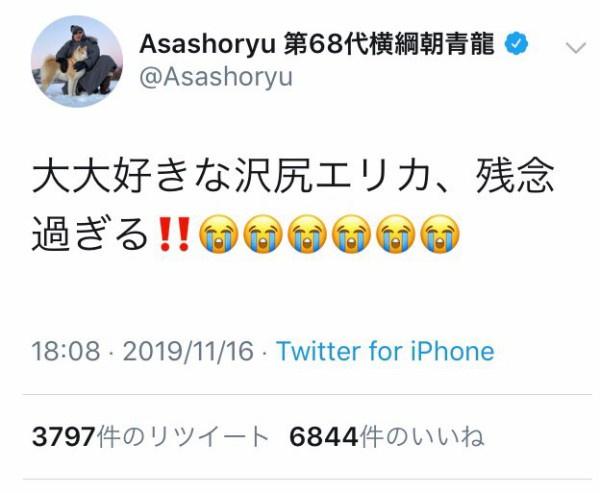Click the fourth crying face emoji
Image resolution: width=600 pixels, height=493 pixels.
point(351,234)
